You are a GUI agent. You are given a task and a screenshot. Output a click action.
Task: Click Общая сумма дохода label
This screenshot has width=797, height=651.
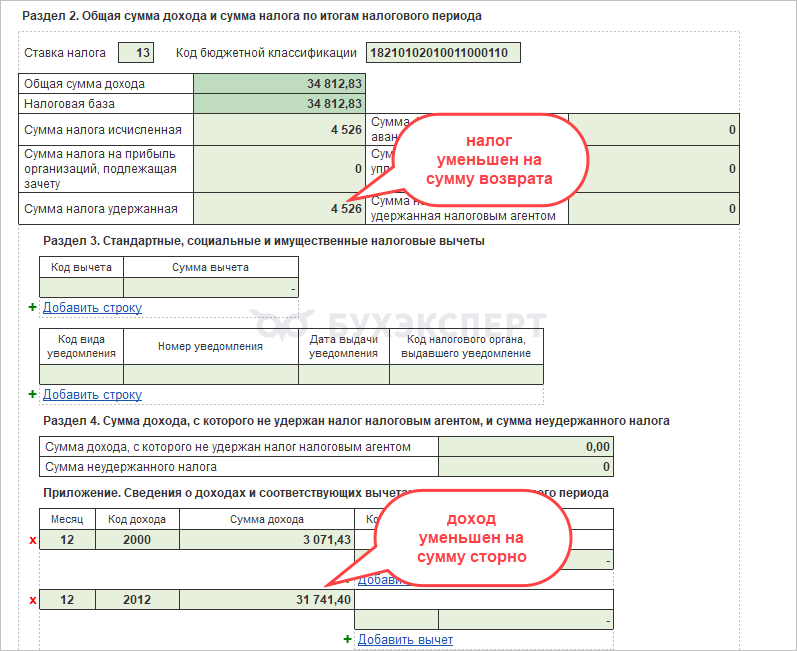click(84, 84)
